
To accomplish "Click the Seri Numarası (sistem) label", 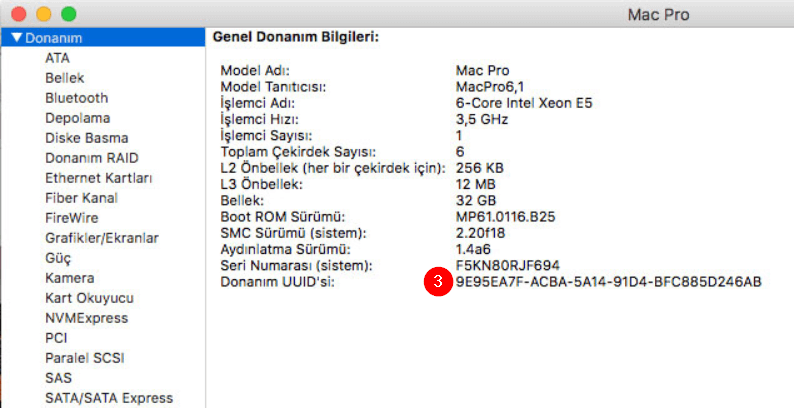I will tap(296, 266).
